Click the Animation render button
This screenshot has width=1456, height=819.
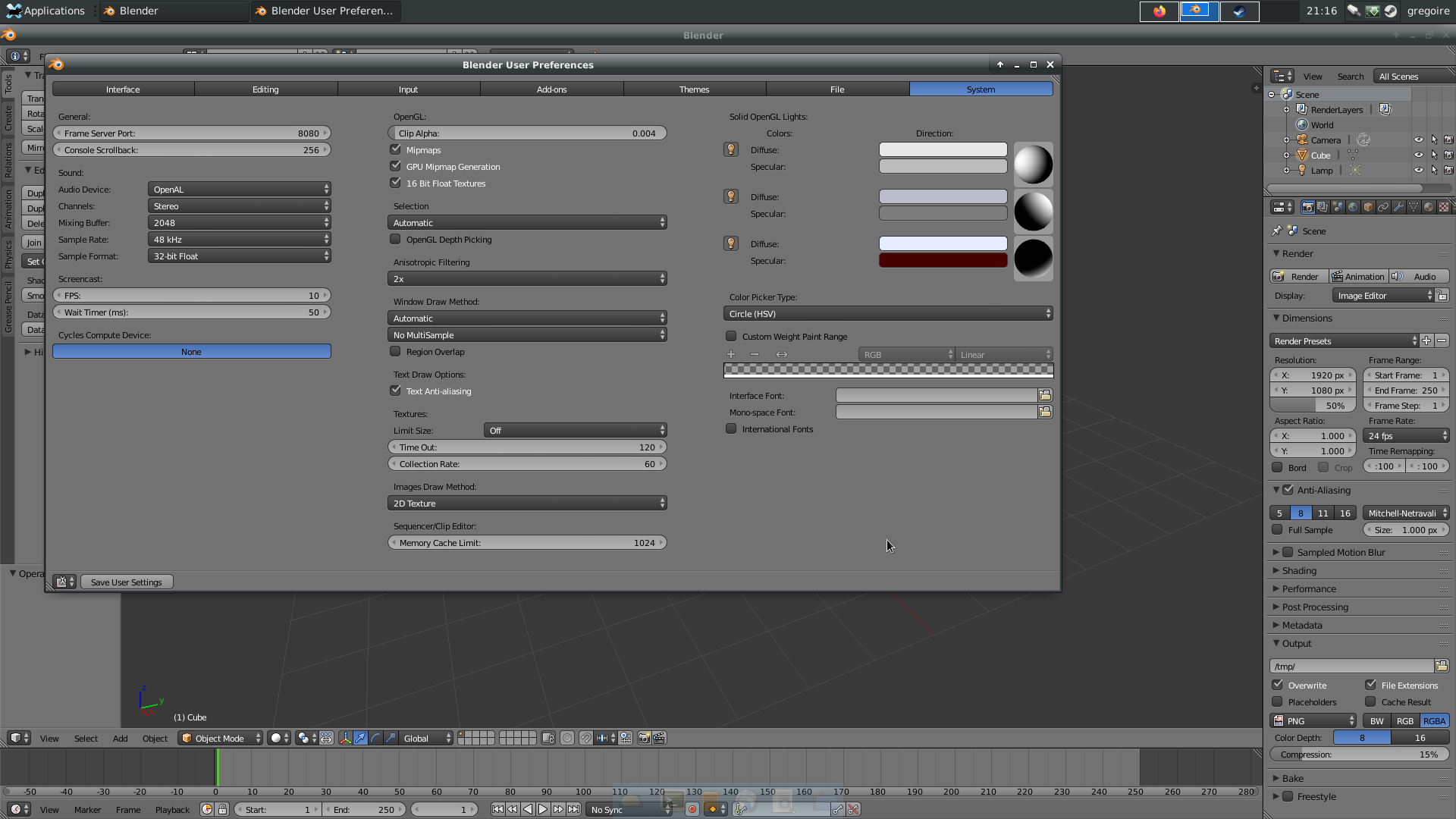tap(1359, 276)
